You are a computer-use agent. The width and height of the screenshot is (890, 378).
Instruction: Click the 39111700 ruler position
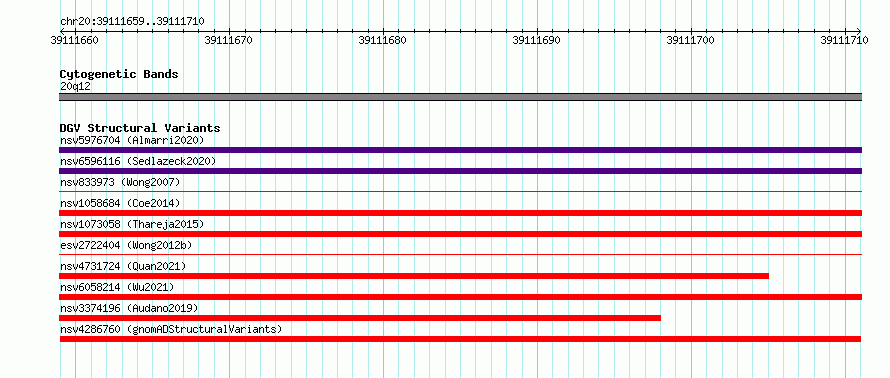(691, 40)
